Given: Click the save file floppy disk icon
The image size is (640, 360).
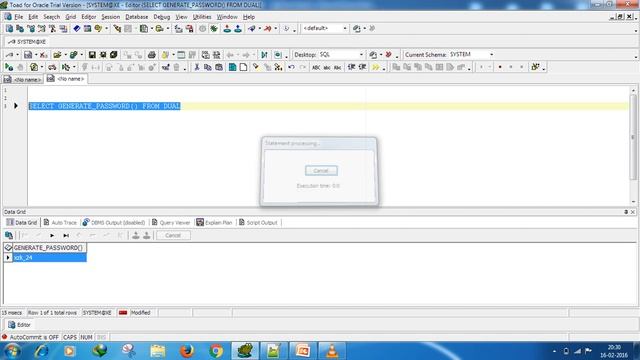Looking at the screenshot, I should click(x=92, y=55).
